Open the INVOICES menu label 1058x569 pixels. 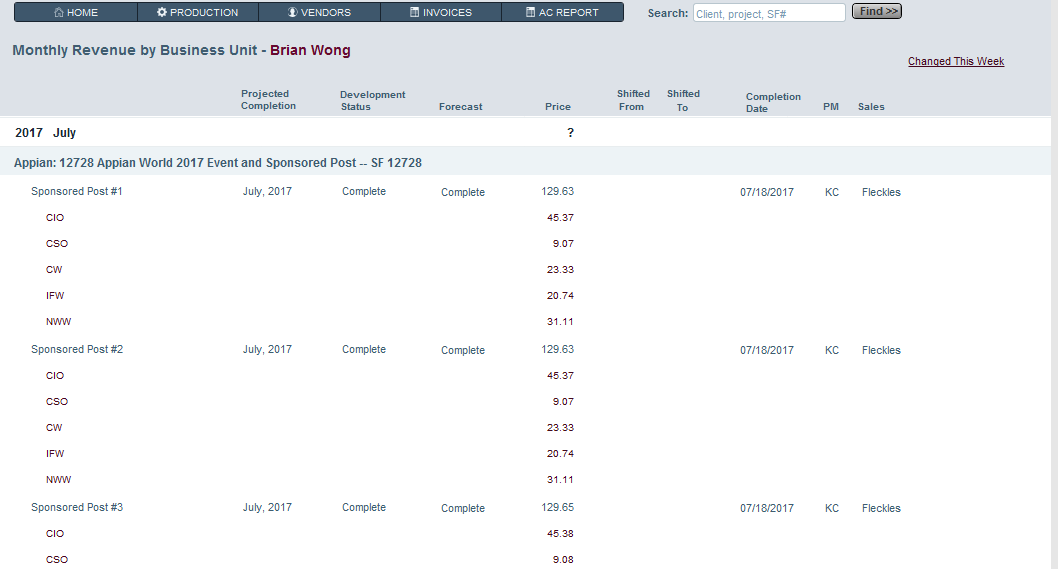point(447,13)
